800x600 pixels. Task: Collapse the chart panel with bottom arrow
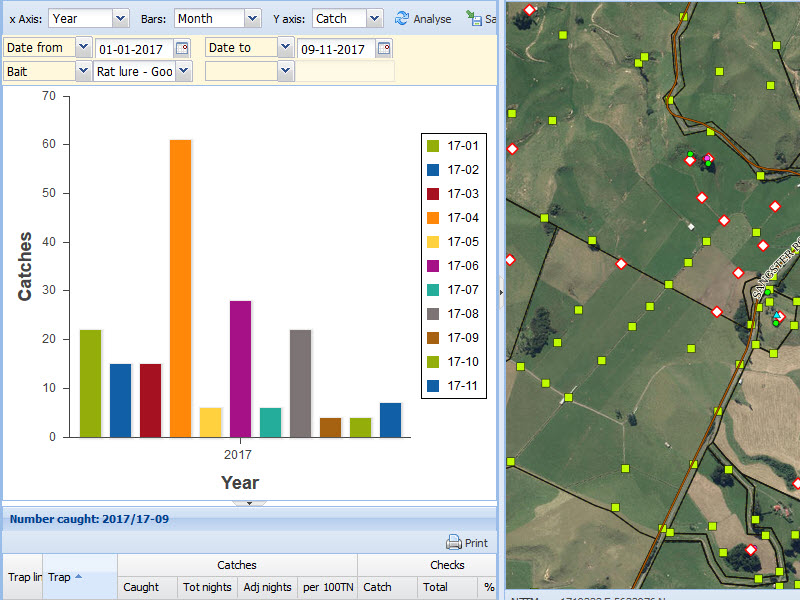pyautogui.click(x=249, y=503)
